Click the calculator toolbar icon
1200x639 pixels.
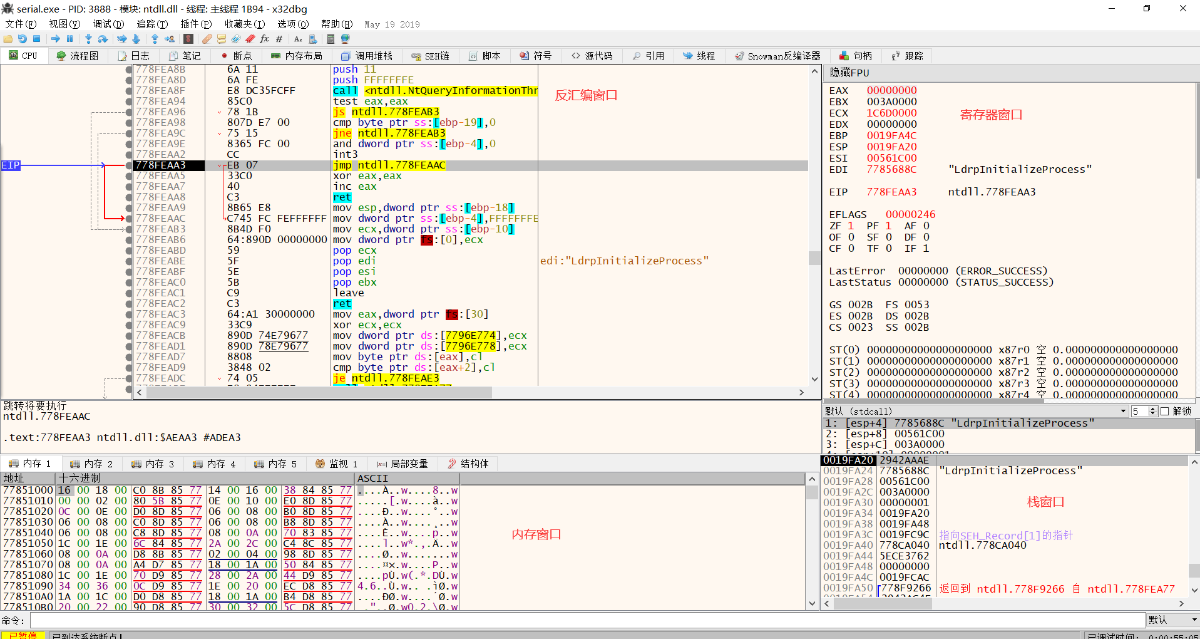point(330,38)
